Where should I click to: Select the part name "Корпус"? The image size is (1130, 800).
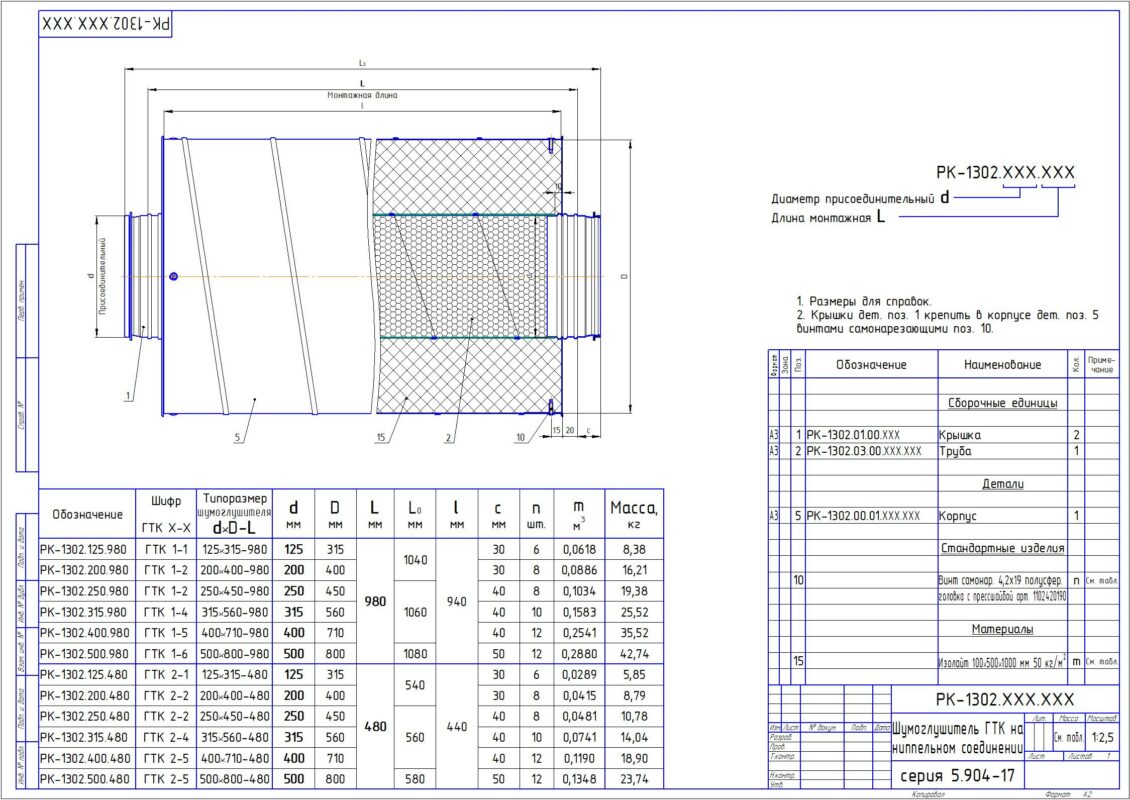tap(958, 516)
